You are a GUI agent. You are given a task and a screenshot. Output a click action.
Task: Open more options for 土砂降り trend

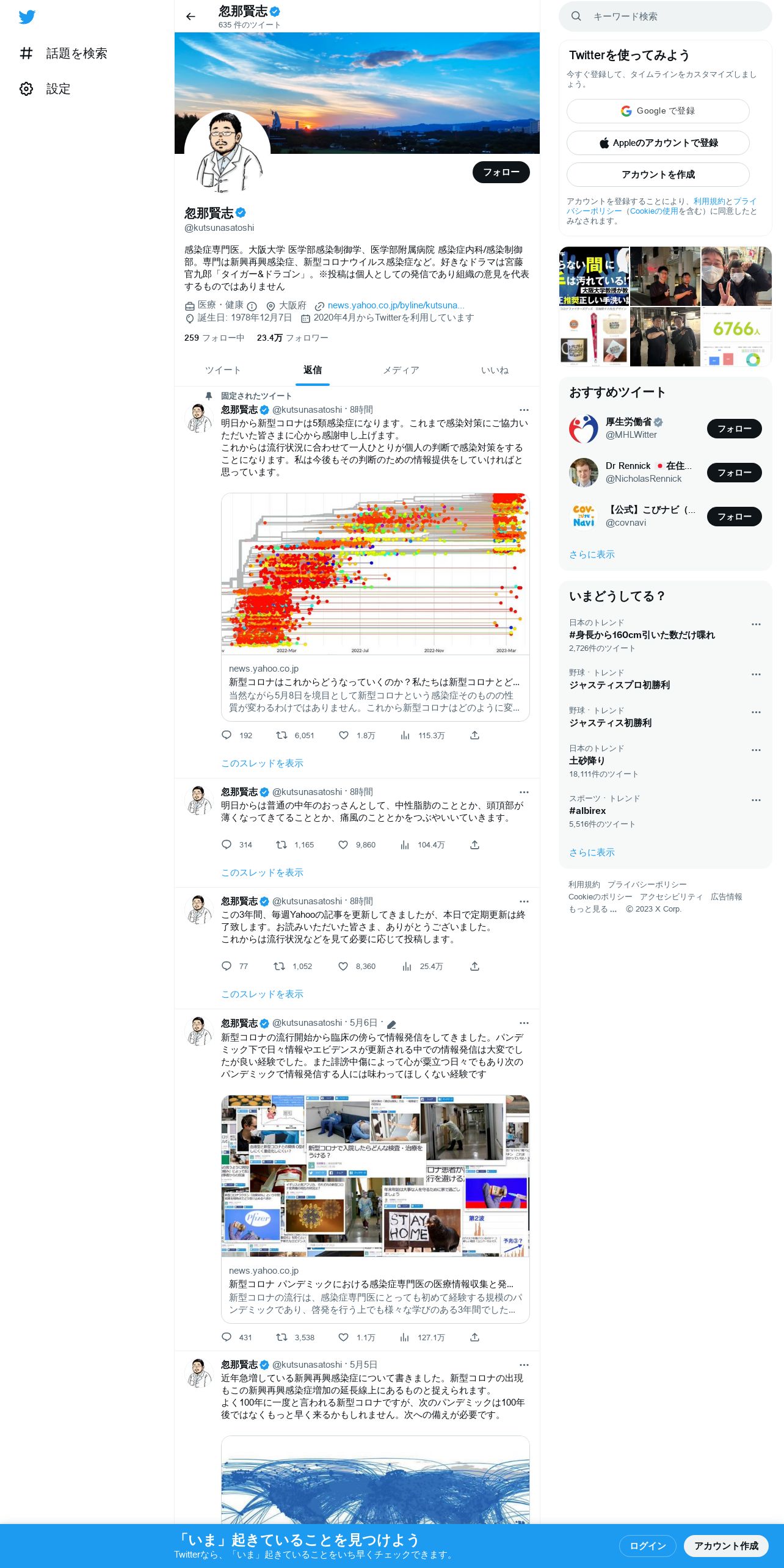(756, 750)
